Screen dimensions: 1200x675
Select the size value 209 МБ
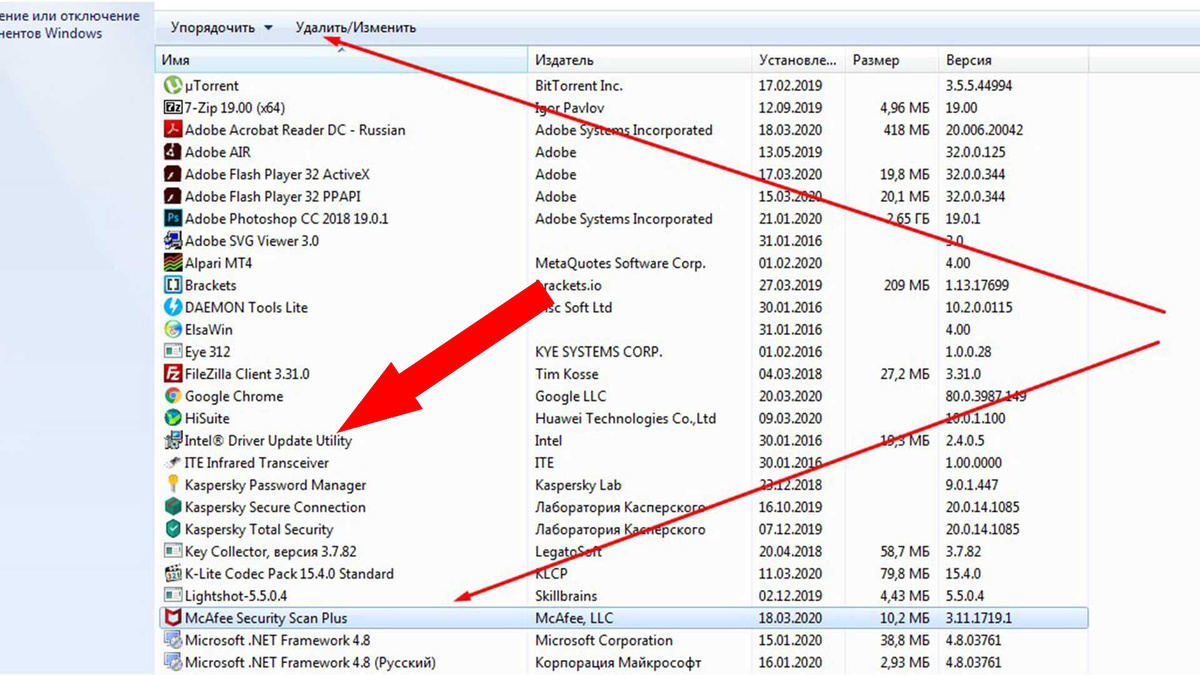tap(907, 285)
